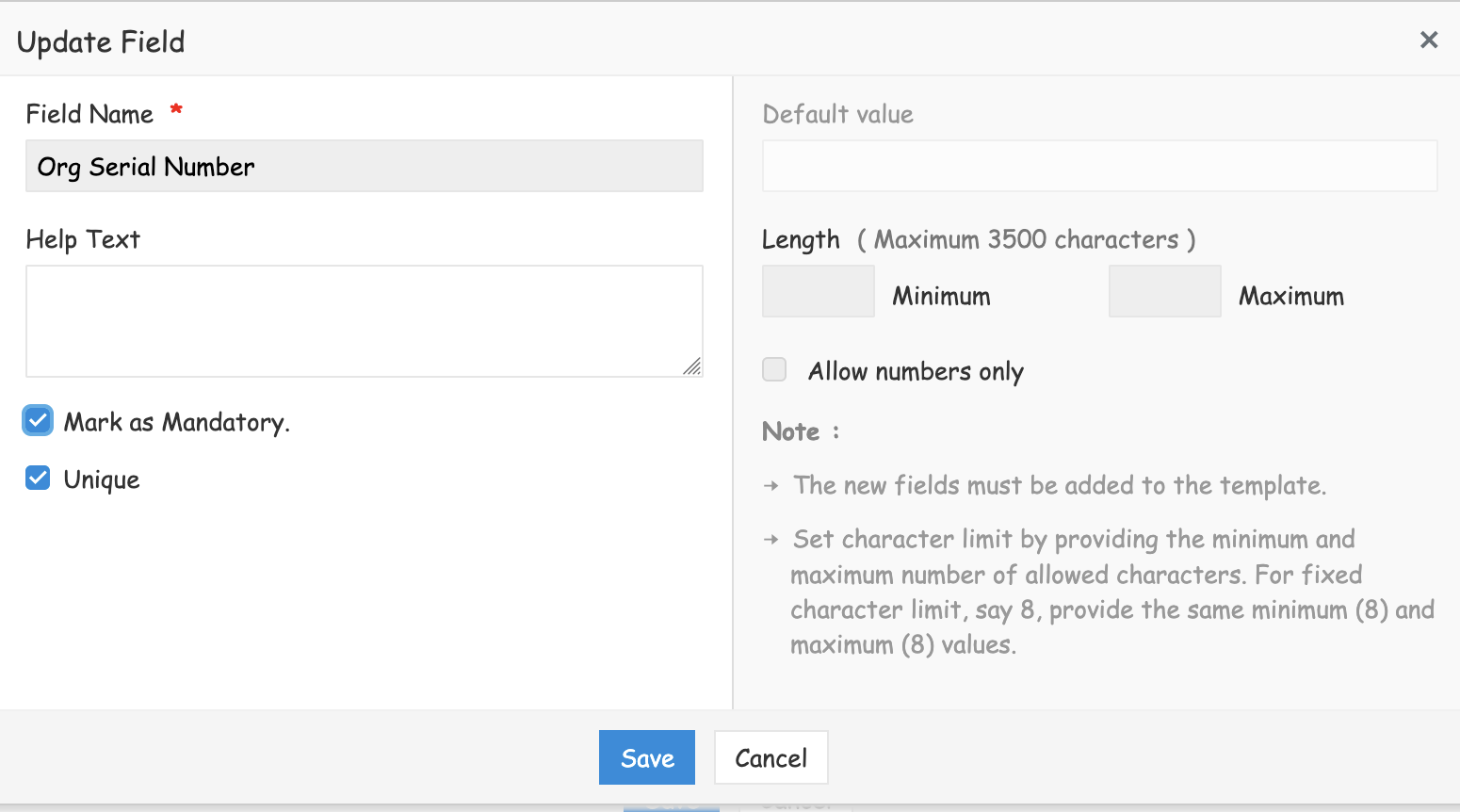This screenshot has width=1460, height=812.
Task: Uncheck the Unique checkbox
Action: (38, 478)
